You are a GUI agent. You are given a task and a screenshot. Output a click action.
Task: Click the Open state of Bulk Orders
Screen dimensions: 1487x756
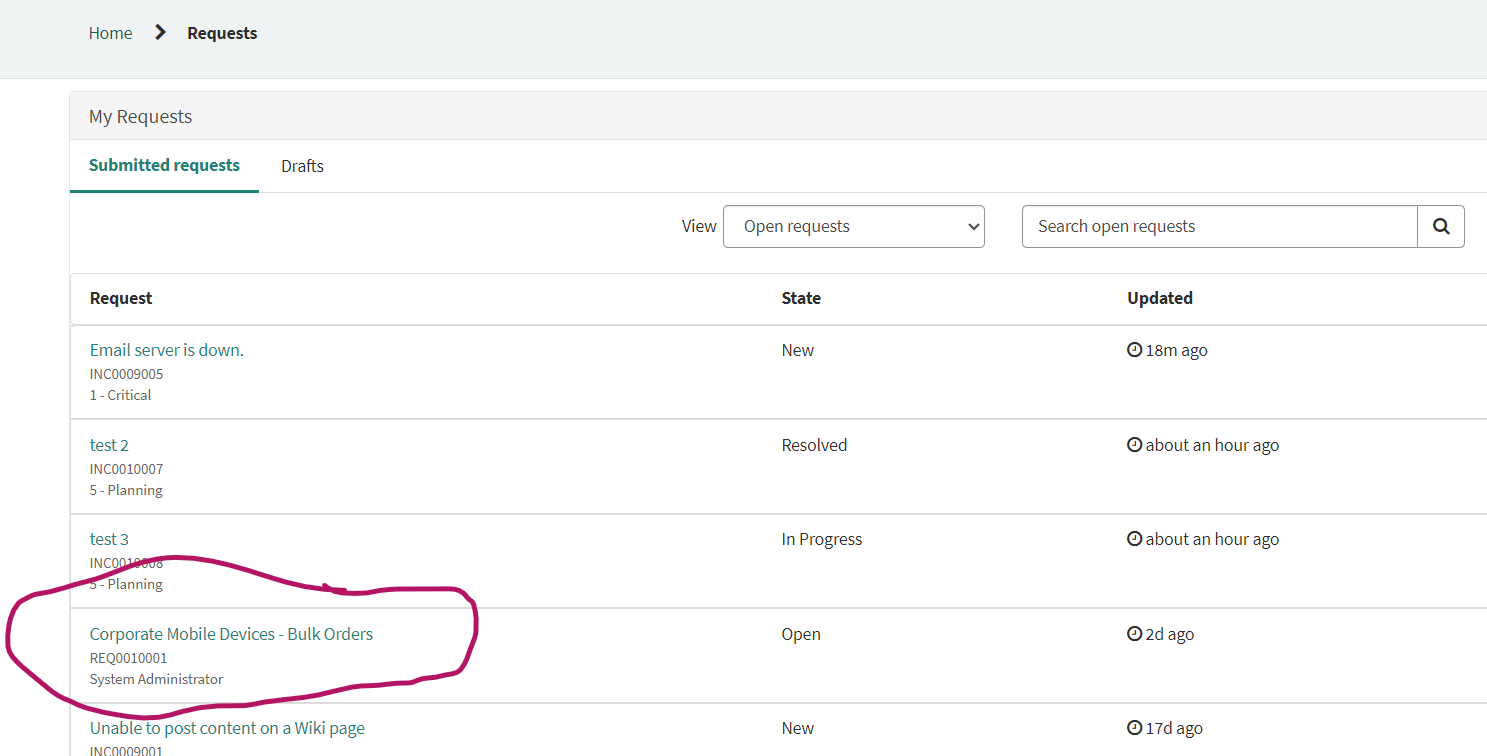(801, 634)
